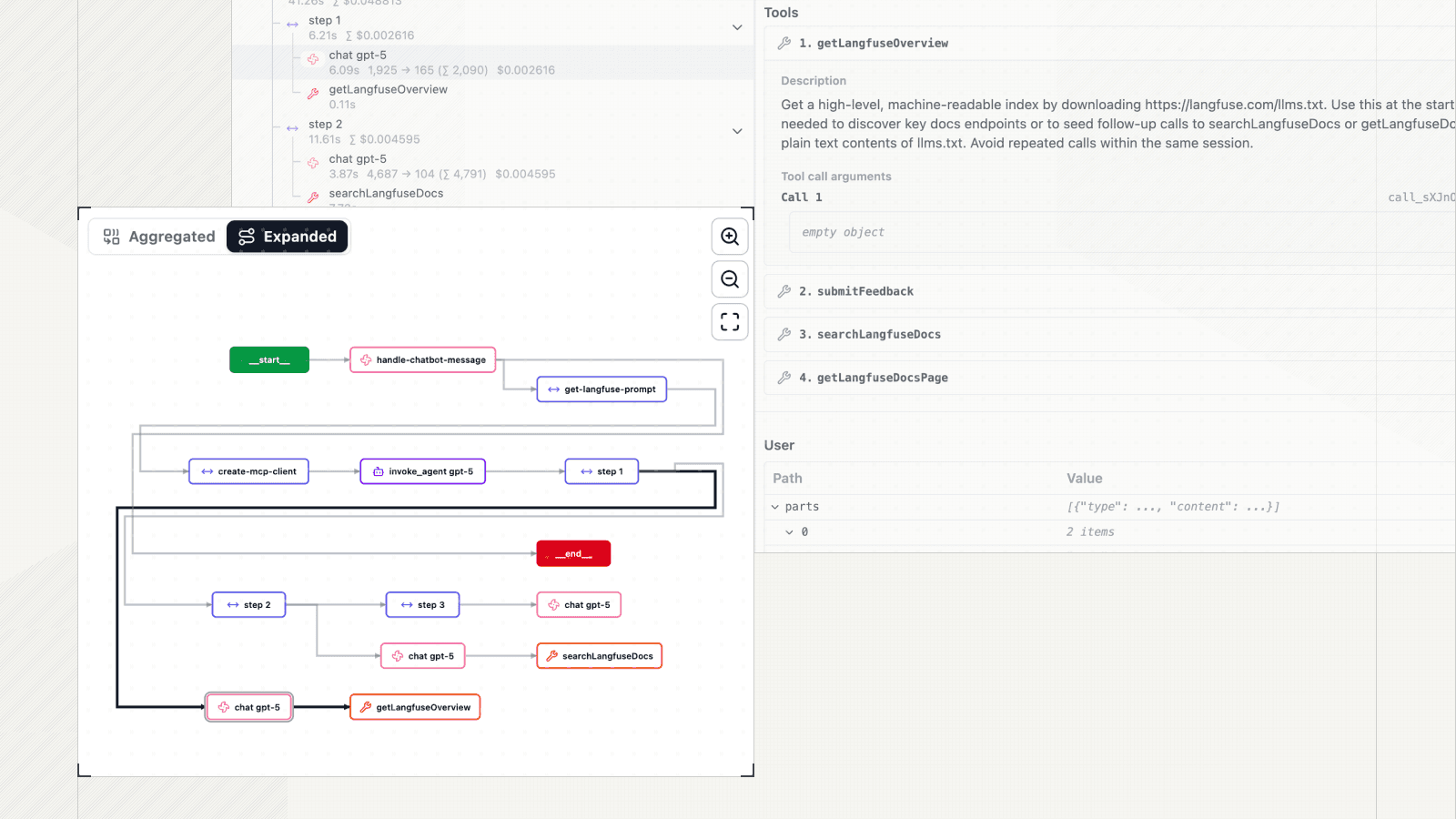Select the handle-chatbot-message node

click(x=423, y=360)
